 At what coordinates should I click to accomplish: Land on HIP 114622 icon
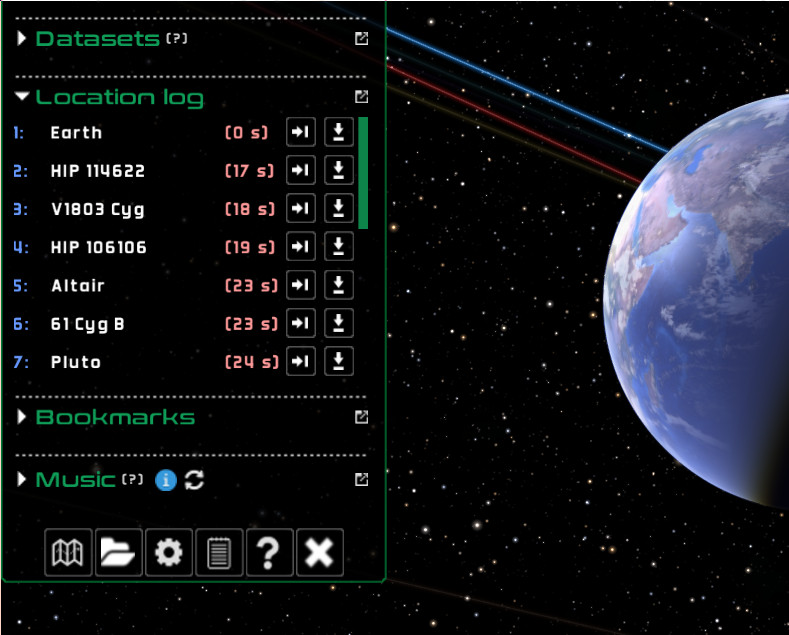pyautogui.click(x=339, y=170)
